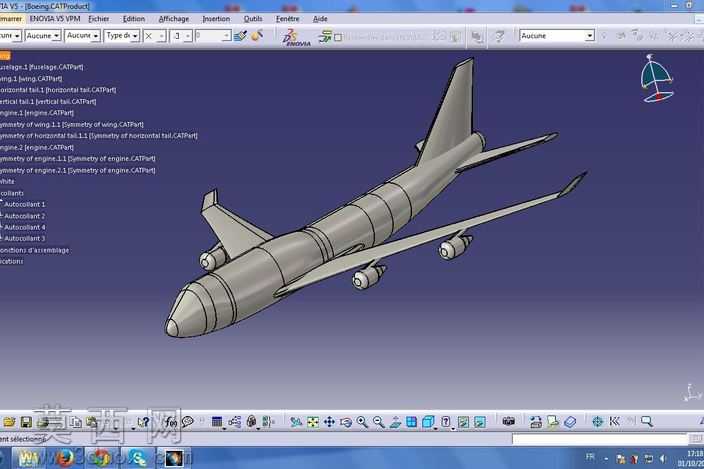Image resolution: width=704 pixels, height=469 pixels.
Task: Open the Edition menu
Action: coord(134,18)
